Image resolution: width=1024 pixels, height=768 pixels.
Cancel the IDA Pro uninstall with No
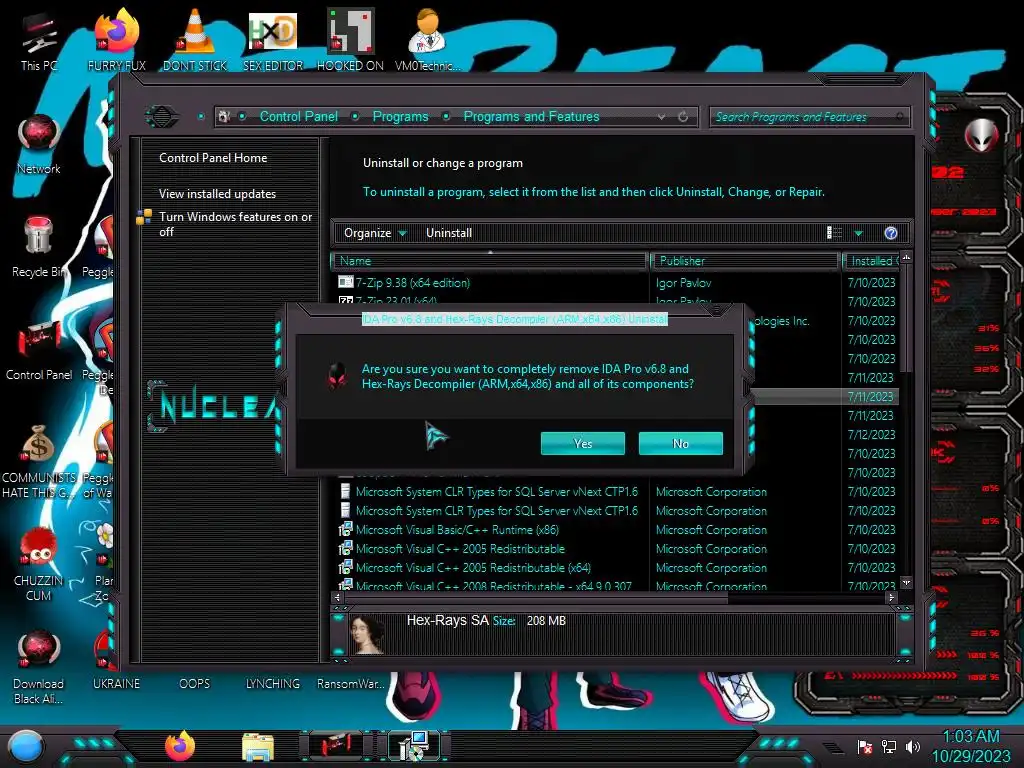click(x=680, y=443)
